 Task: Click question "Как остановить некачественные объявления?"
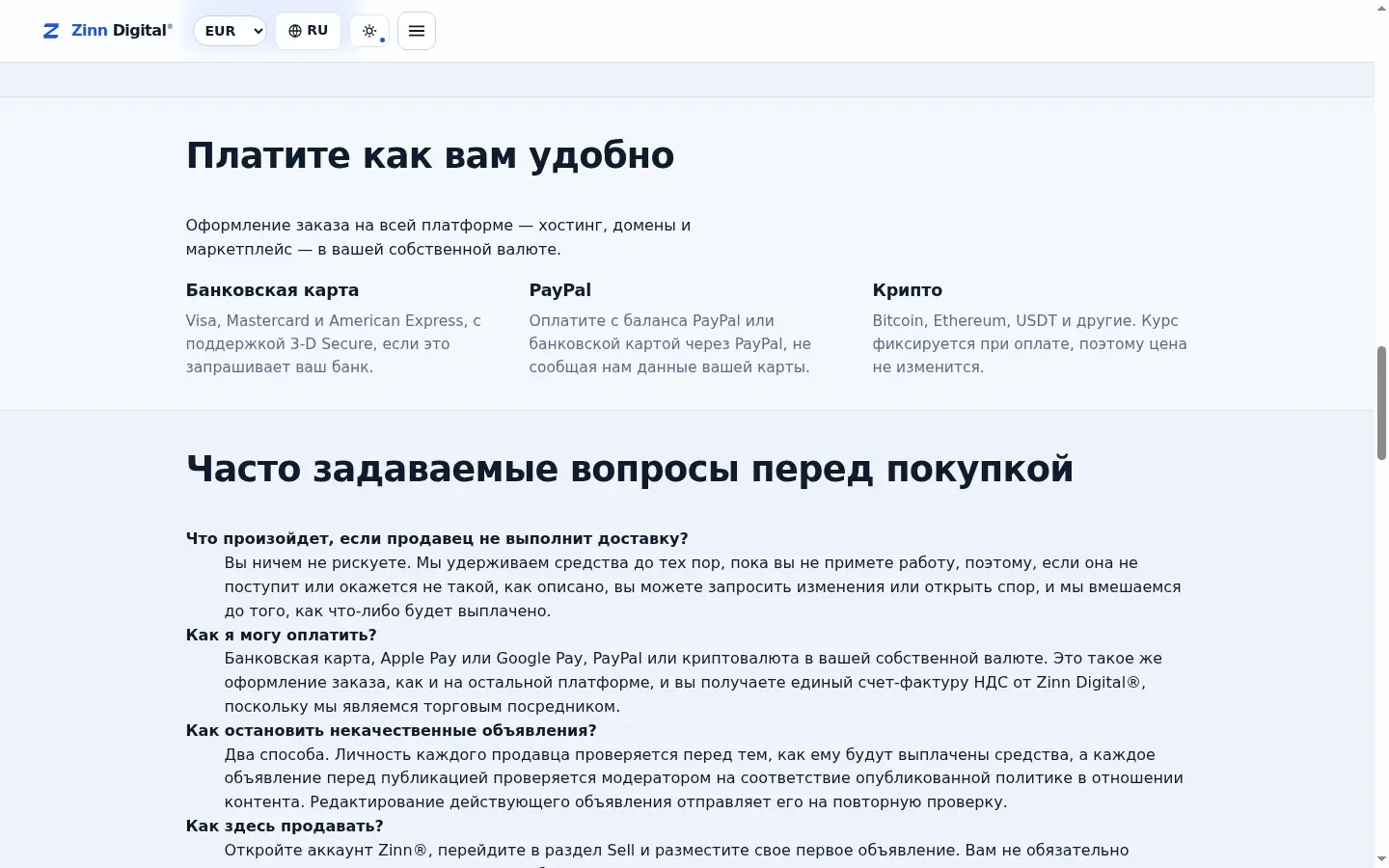[x=391, y=731]
